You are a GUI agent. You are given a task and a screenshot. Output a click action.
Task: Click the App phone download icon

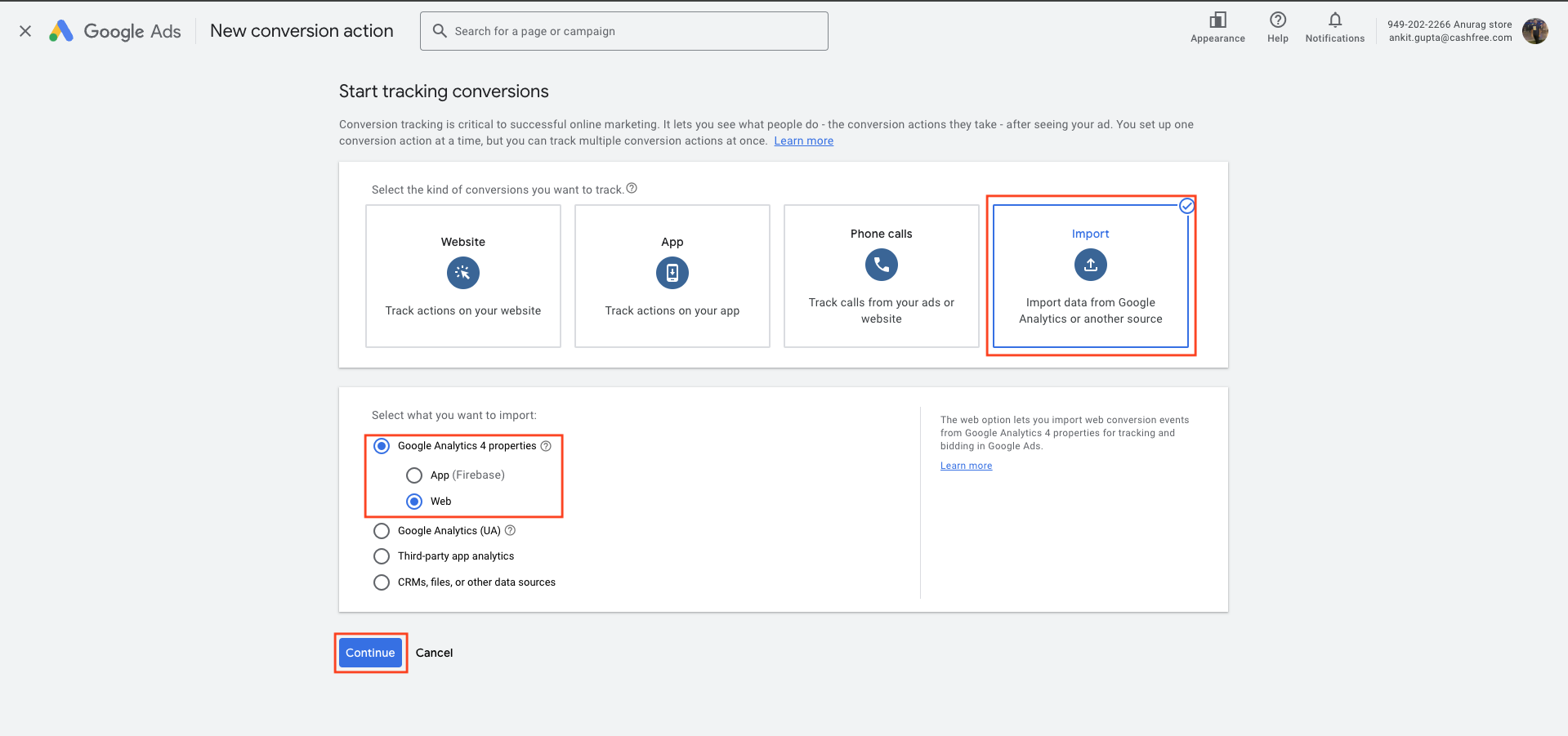tap(672, 273)
